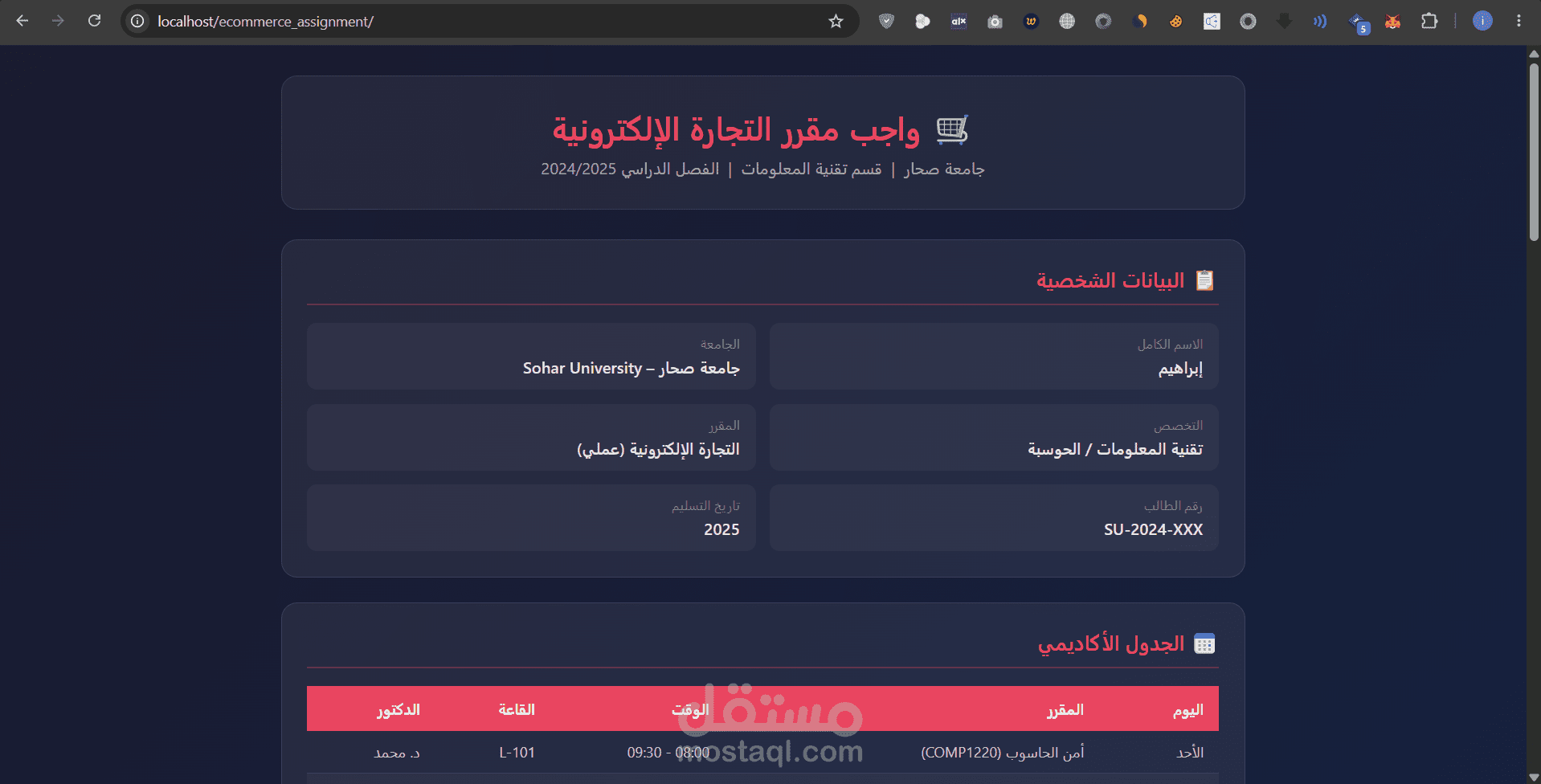Image resolution: width=1541 pixels, height=784 pixels.
Task: Open the Extensions puzzle piece menu
Action: (x=1429, y=22)
